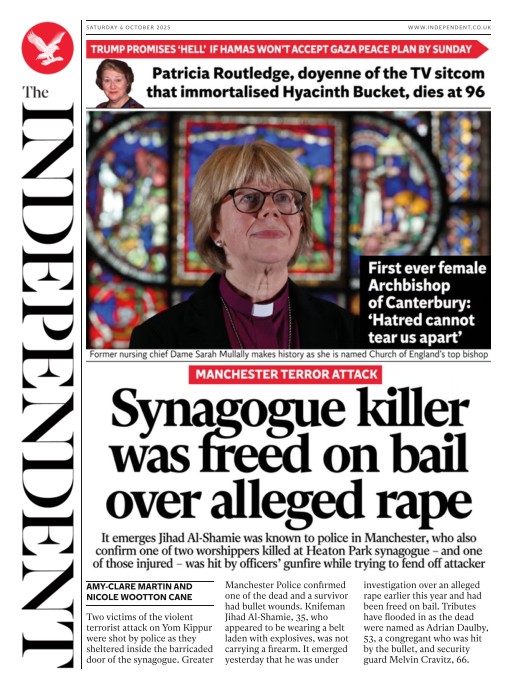Click the Dame Sarah Mullally photo caption

[x=288, y=354]
